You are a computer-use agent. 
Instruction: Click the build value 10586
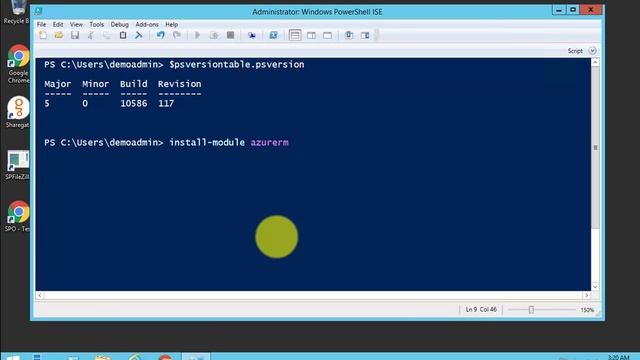point(133,103)
